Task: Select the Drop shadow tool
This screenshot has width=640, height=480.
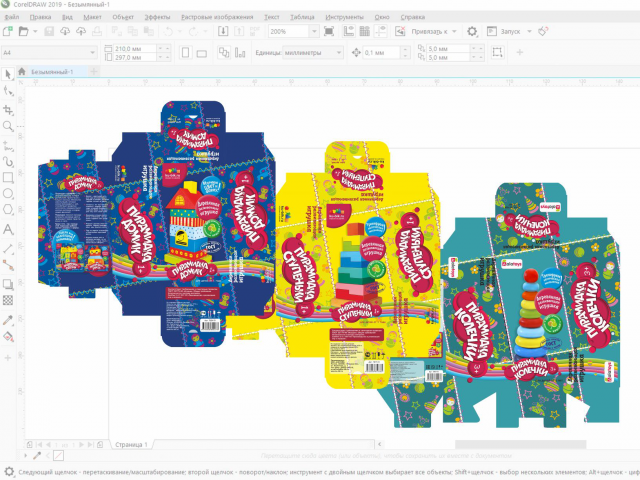Action: pos(8,284)
